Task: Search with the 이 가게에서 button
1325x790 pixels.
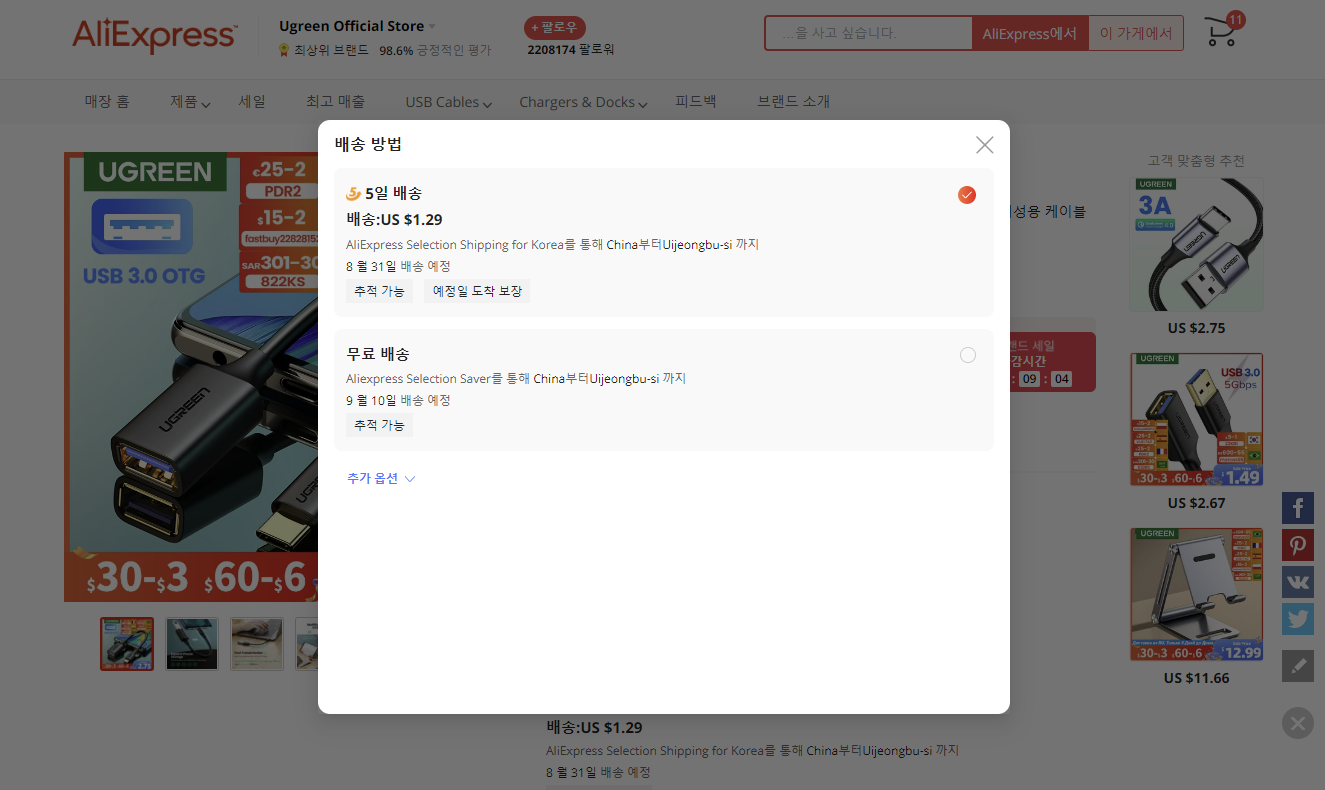Action: [1136, 33]
